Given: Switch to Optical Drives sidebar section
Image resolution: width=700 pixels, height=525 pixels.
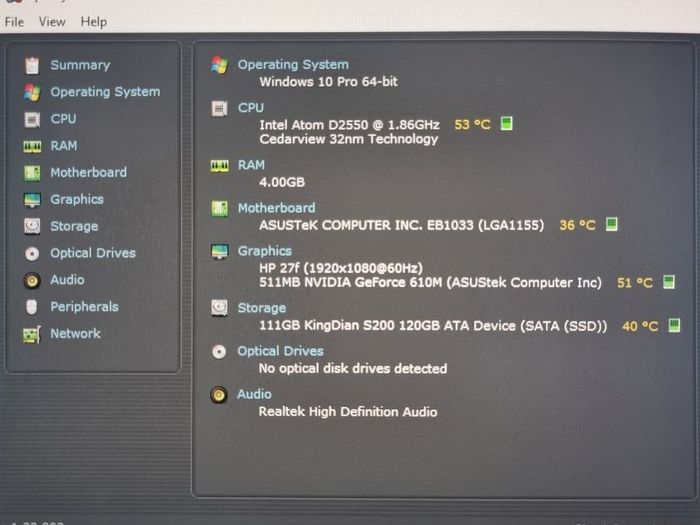Looking at the screenshot, I should click(93, 253).
